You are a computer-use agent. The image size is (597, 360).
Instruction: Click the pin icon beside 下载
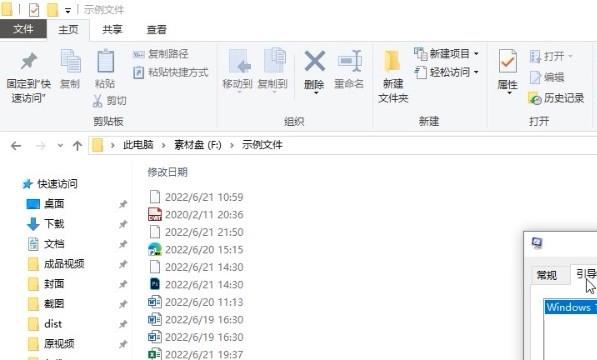pos(123,224)
